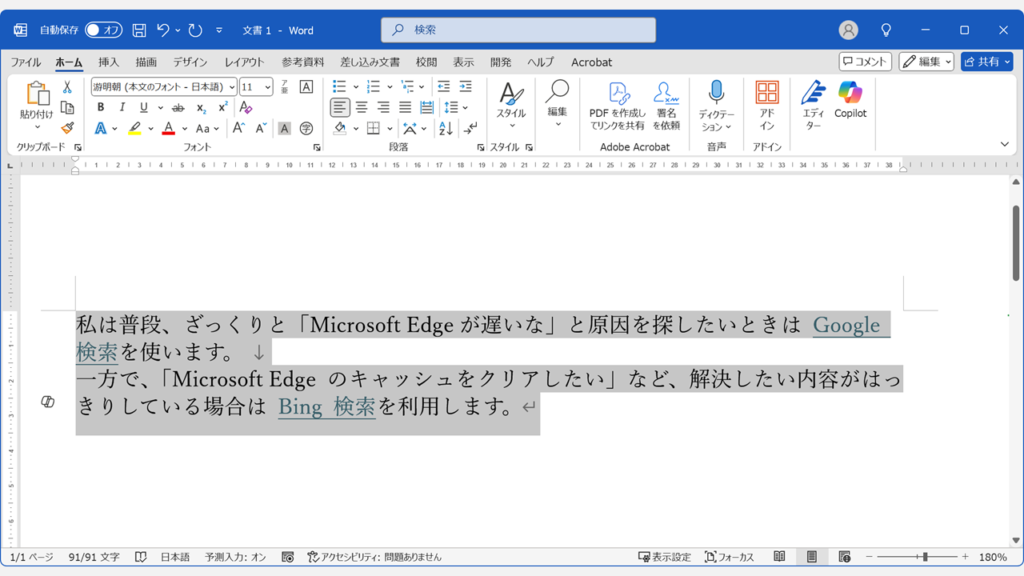Open the font name dropdown
This screenshot has height=576, width=1024.
click(232, 87)
